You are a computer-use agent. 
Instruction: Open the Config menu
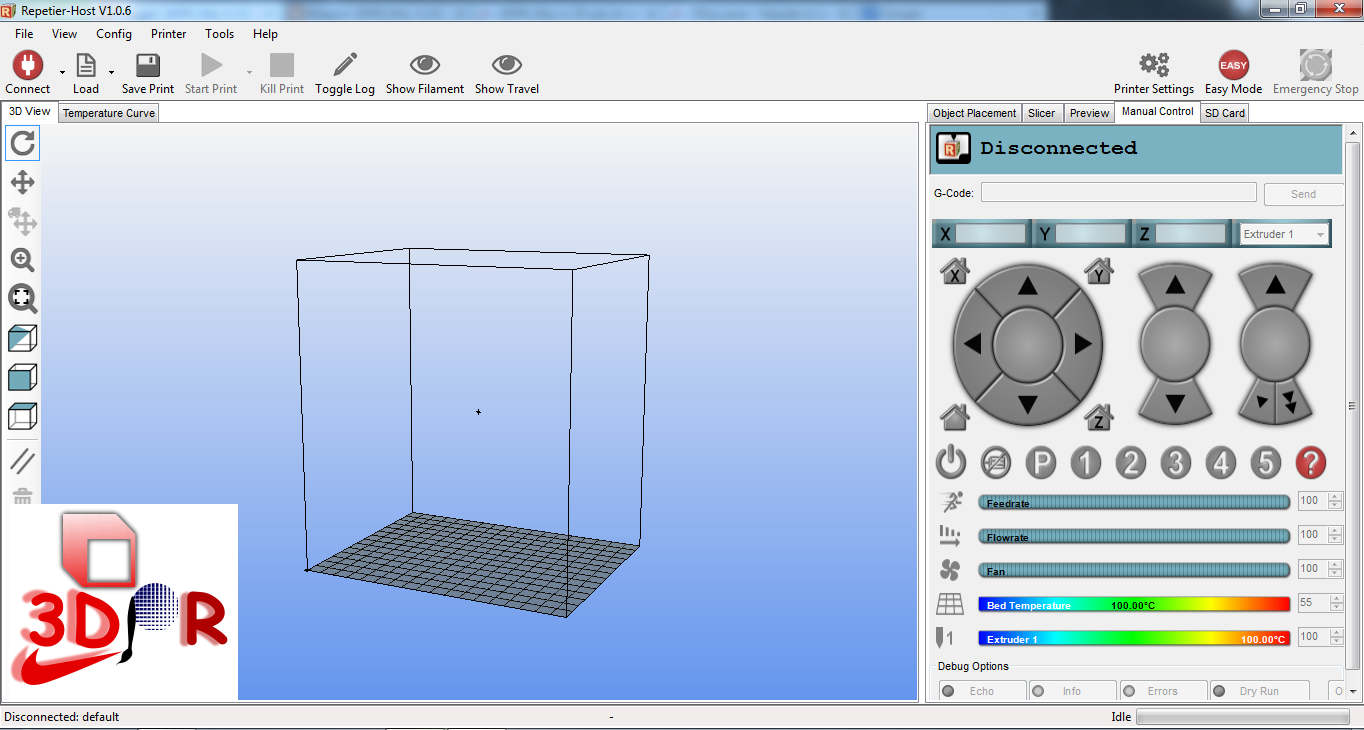click(113, 33)
